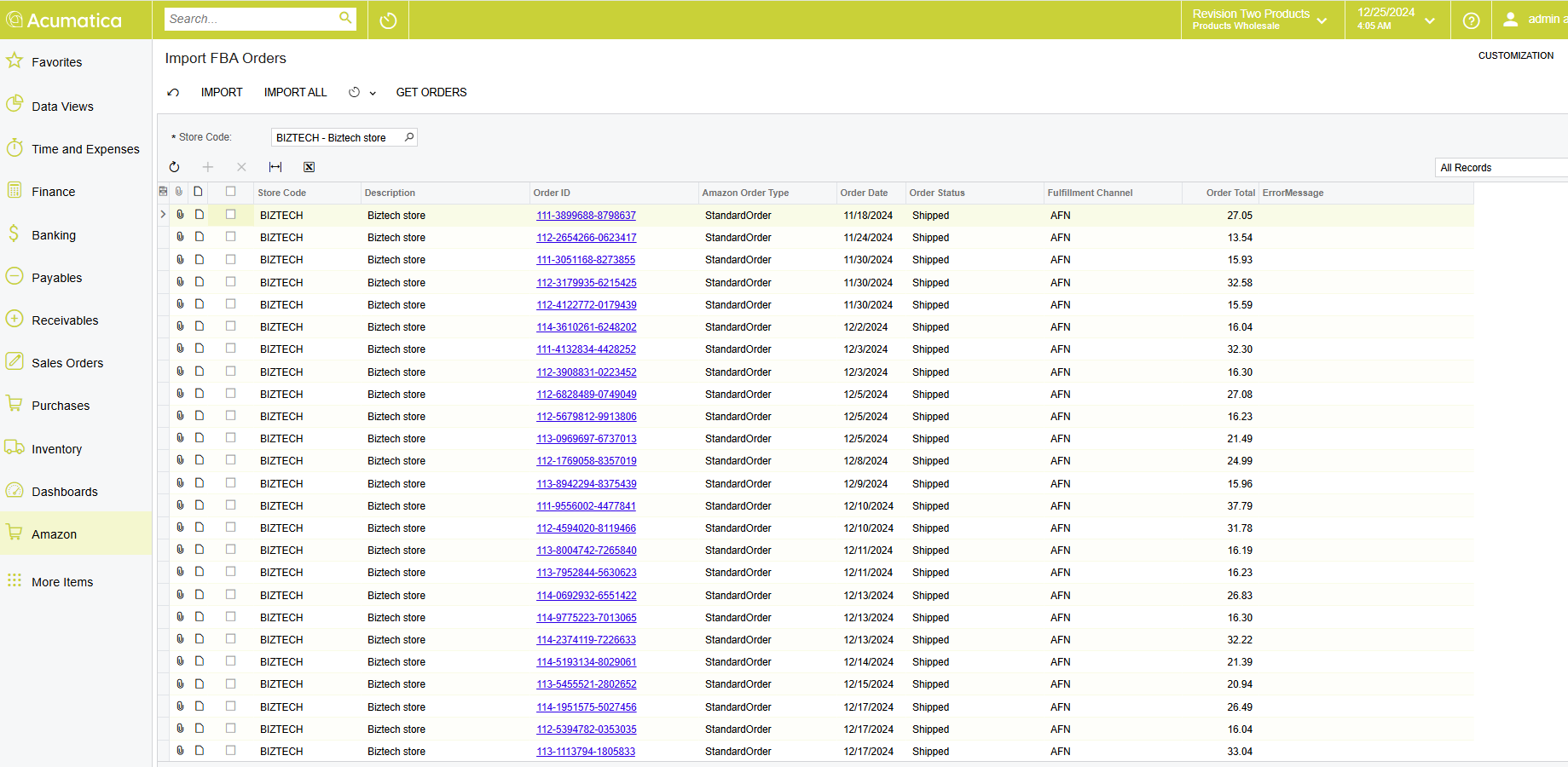Screen dimensions: 1568x767
Task: Refresh the orders grid
Action: coord(174,167)
